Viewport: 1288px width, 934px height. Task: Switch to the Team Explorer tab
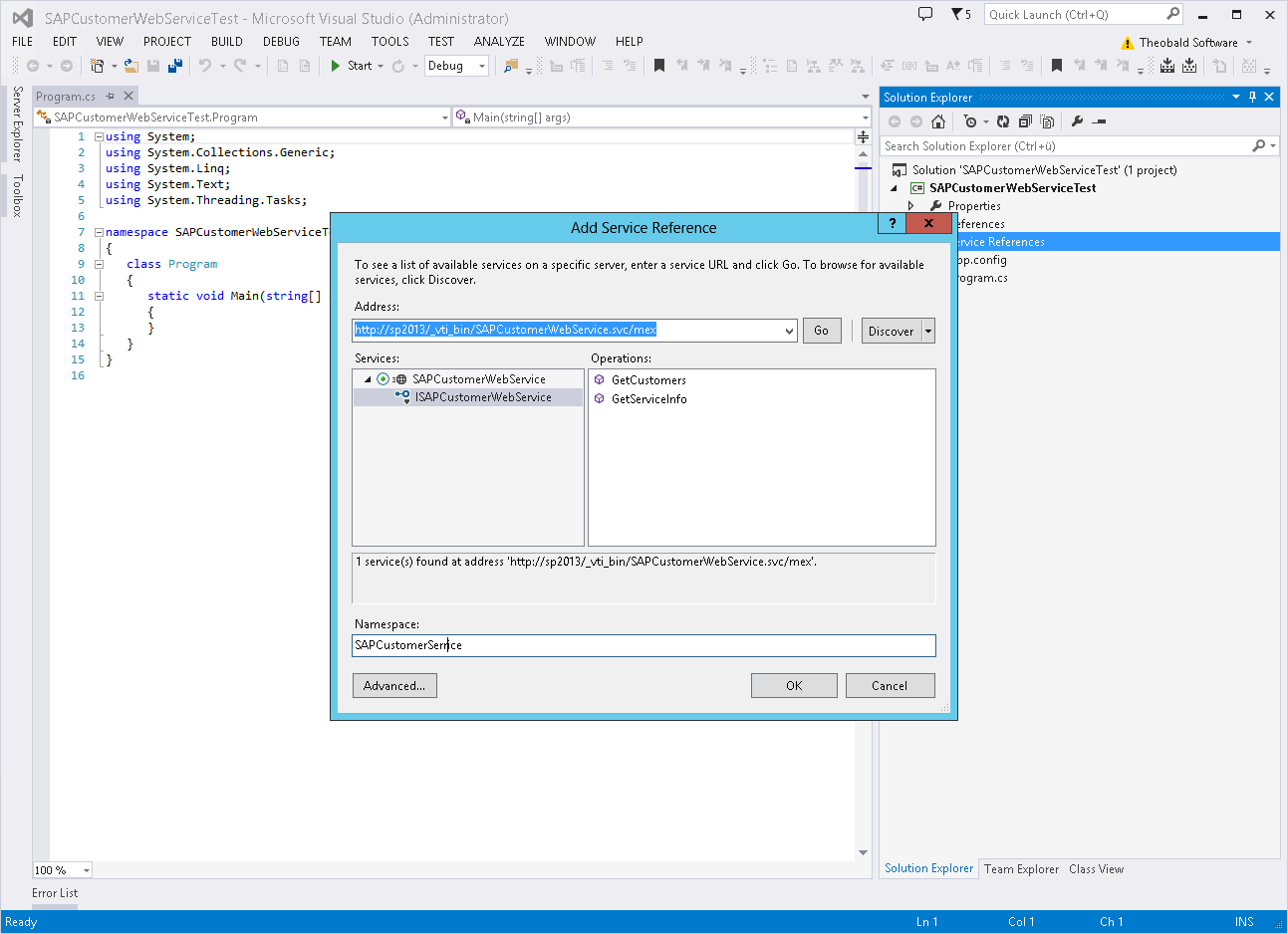pos(1021,869)
